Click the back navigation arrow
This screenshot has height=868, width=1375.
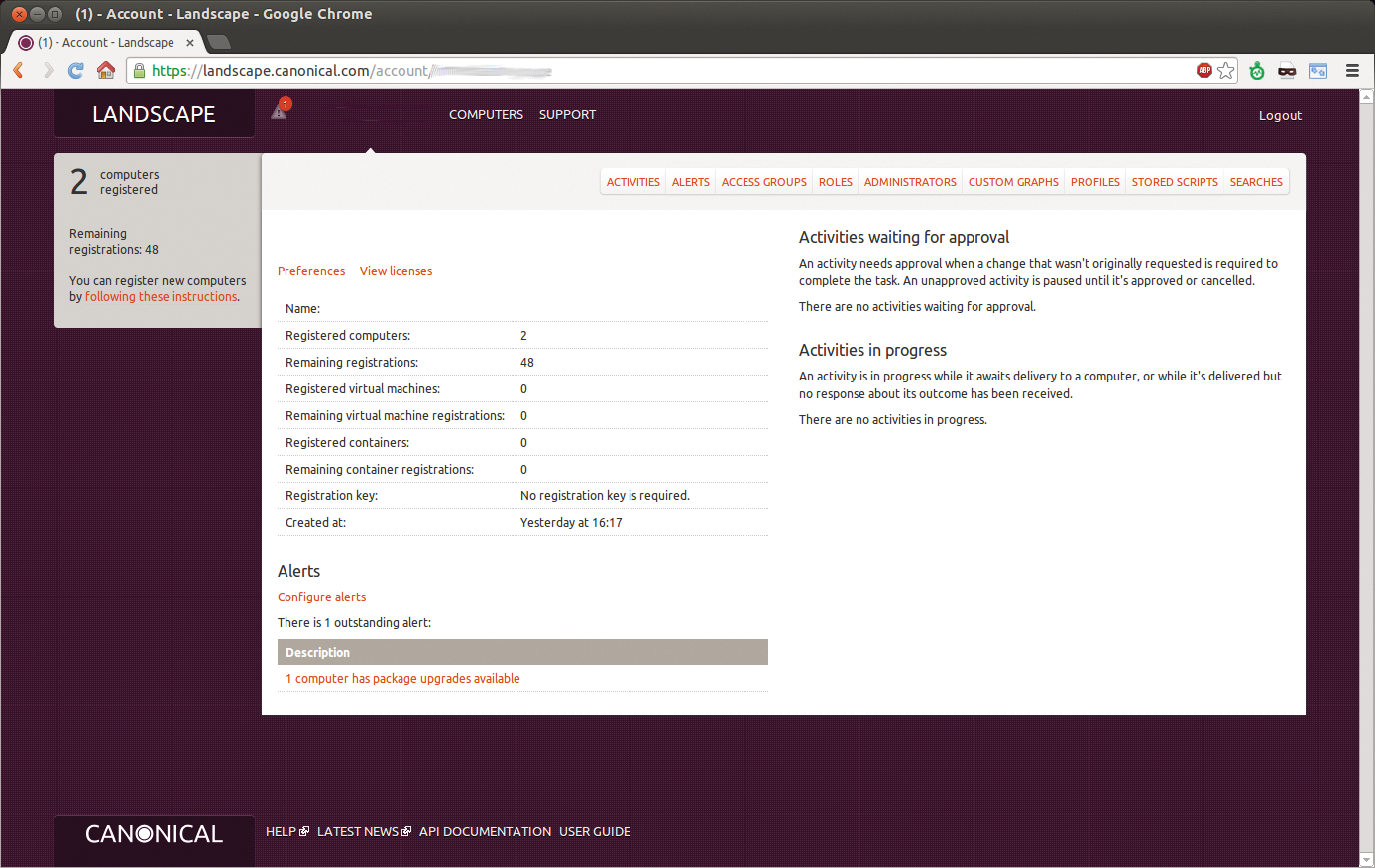pyautogui.click(x=18, y=70)
